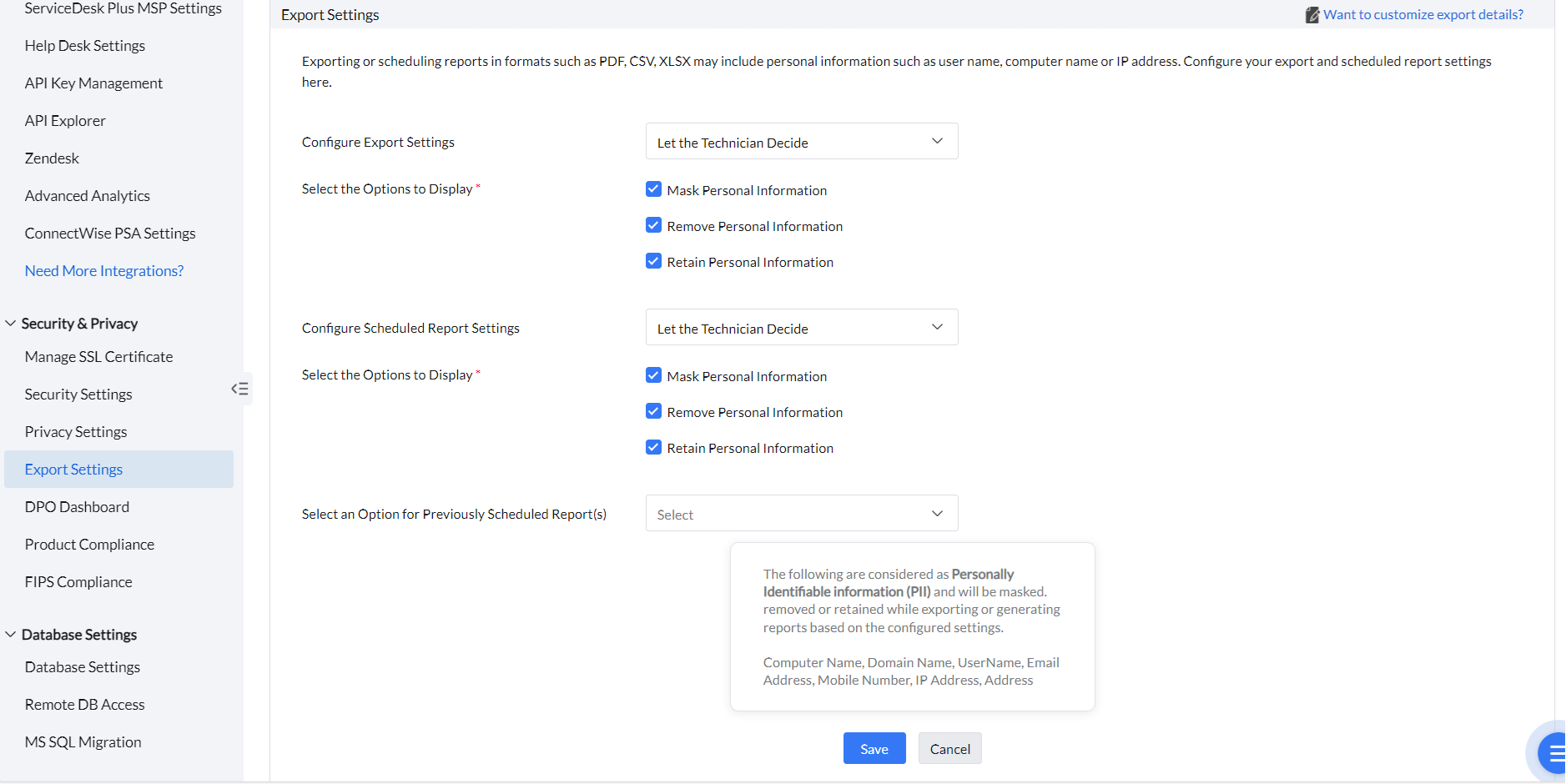Open the Configure Export Settings dropdown

(x=801, y=142)
